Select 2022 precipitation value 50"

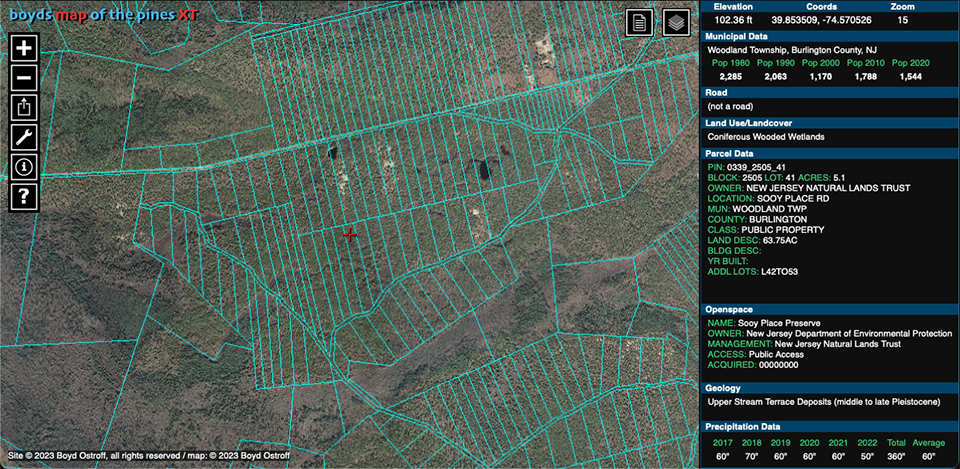(866, 456)
